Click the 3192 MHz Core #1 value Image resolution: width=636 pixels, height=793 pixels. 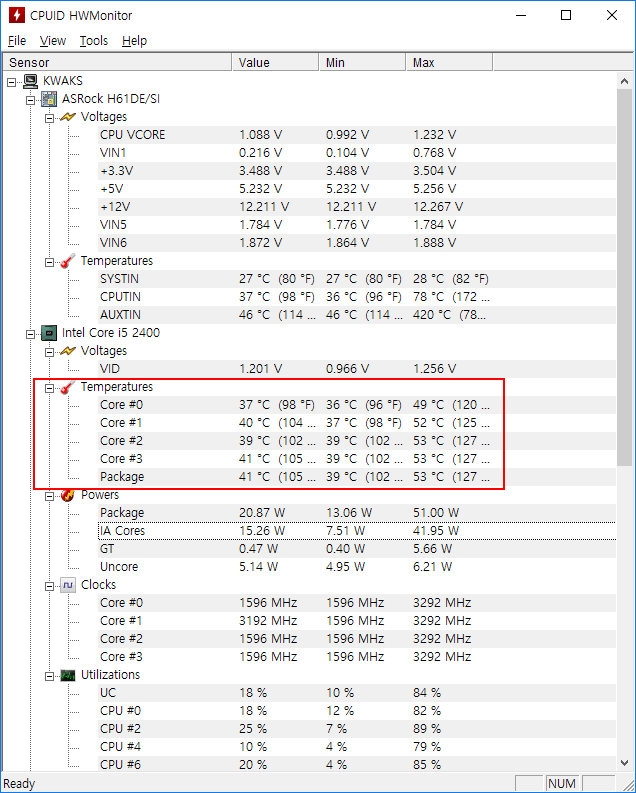click(x=268, y=621)
